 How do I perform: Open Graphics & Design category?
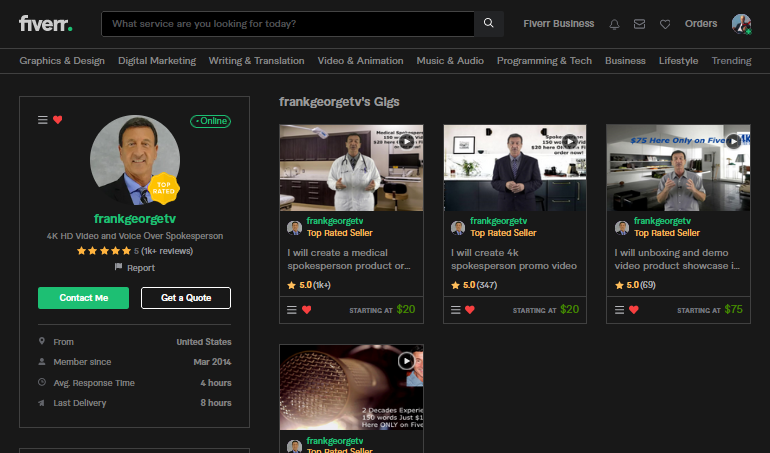point(62,61)
